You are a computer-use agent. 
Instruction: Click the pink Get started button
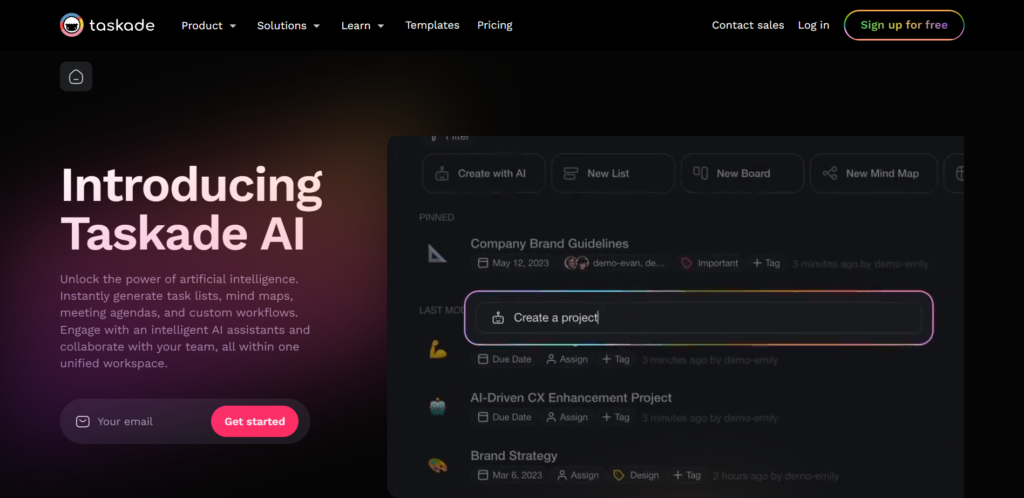point(255,422)
